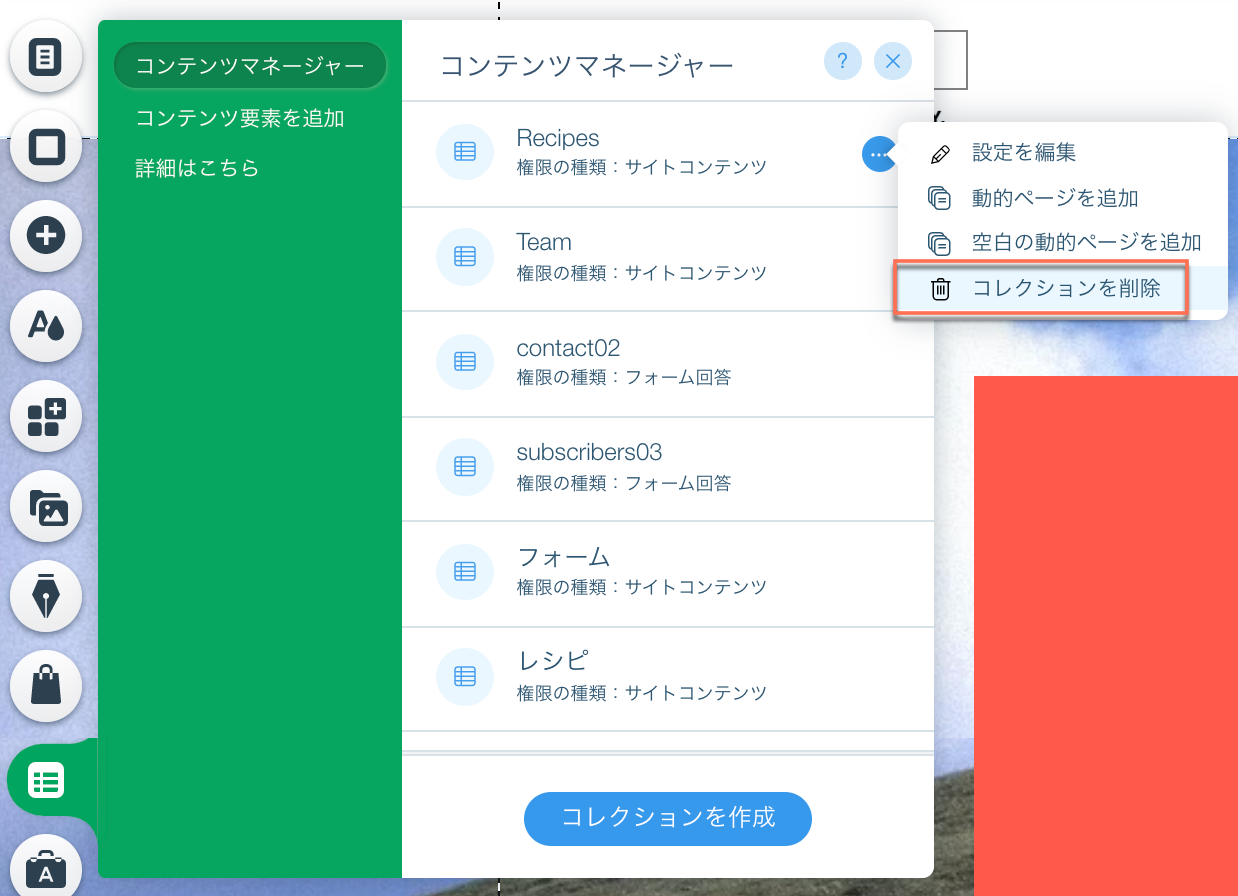Viewport: 1238px width, 896px height.
Task: Open the Site Design panel
Action: pyautogui.click(x=46, y=327)
